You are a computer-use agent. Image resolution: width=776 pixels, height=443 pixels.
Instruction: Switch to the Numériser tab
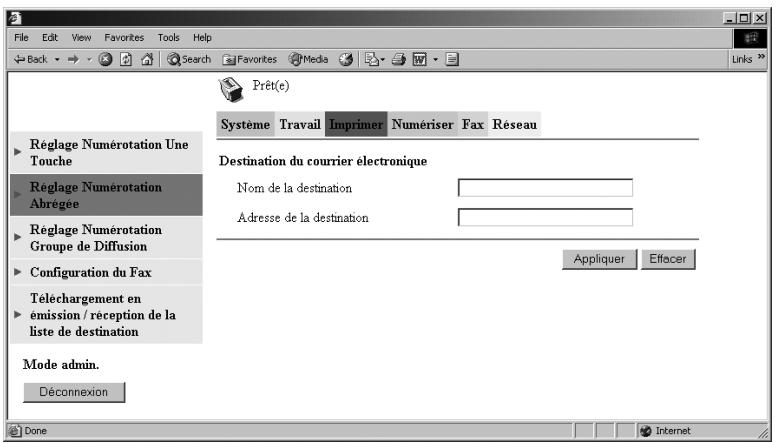[x=423, y=124]
